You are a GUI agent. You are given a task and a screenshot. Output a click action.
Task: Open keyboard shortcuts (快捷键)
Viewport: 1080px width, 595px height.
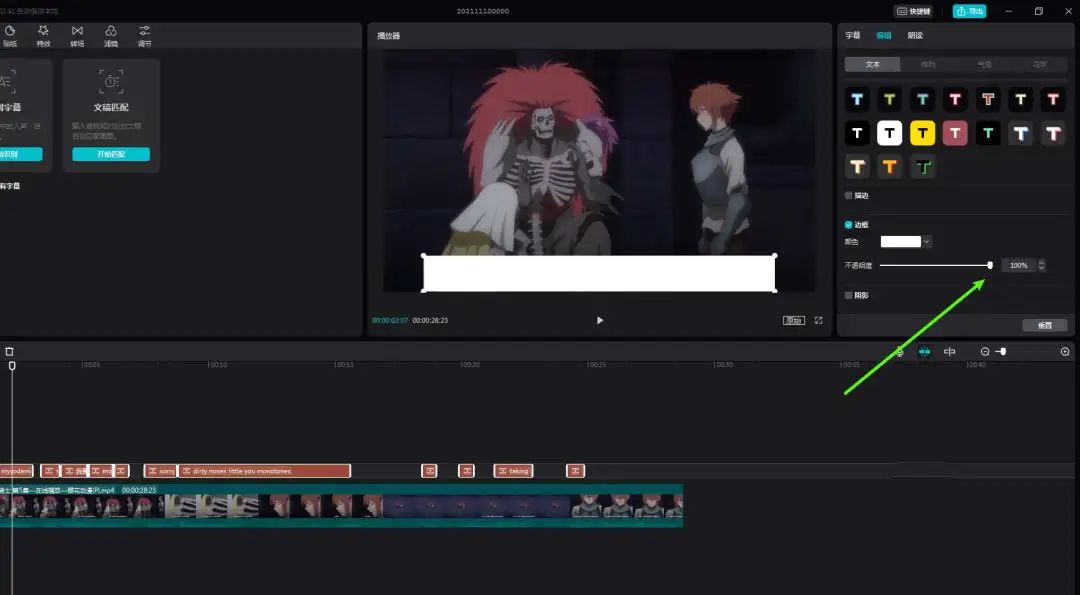(x=913, y=11)
